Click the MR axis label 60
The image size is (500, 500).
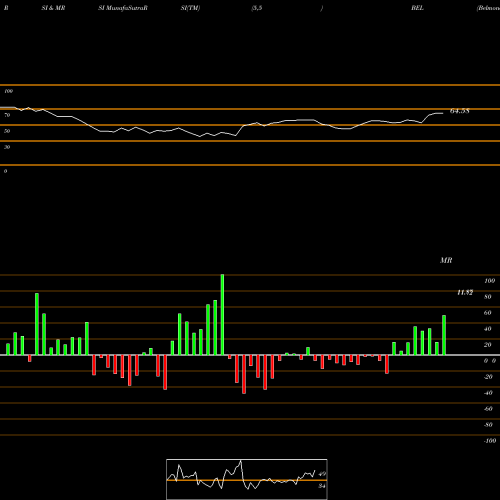(487, 313)
